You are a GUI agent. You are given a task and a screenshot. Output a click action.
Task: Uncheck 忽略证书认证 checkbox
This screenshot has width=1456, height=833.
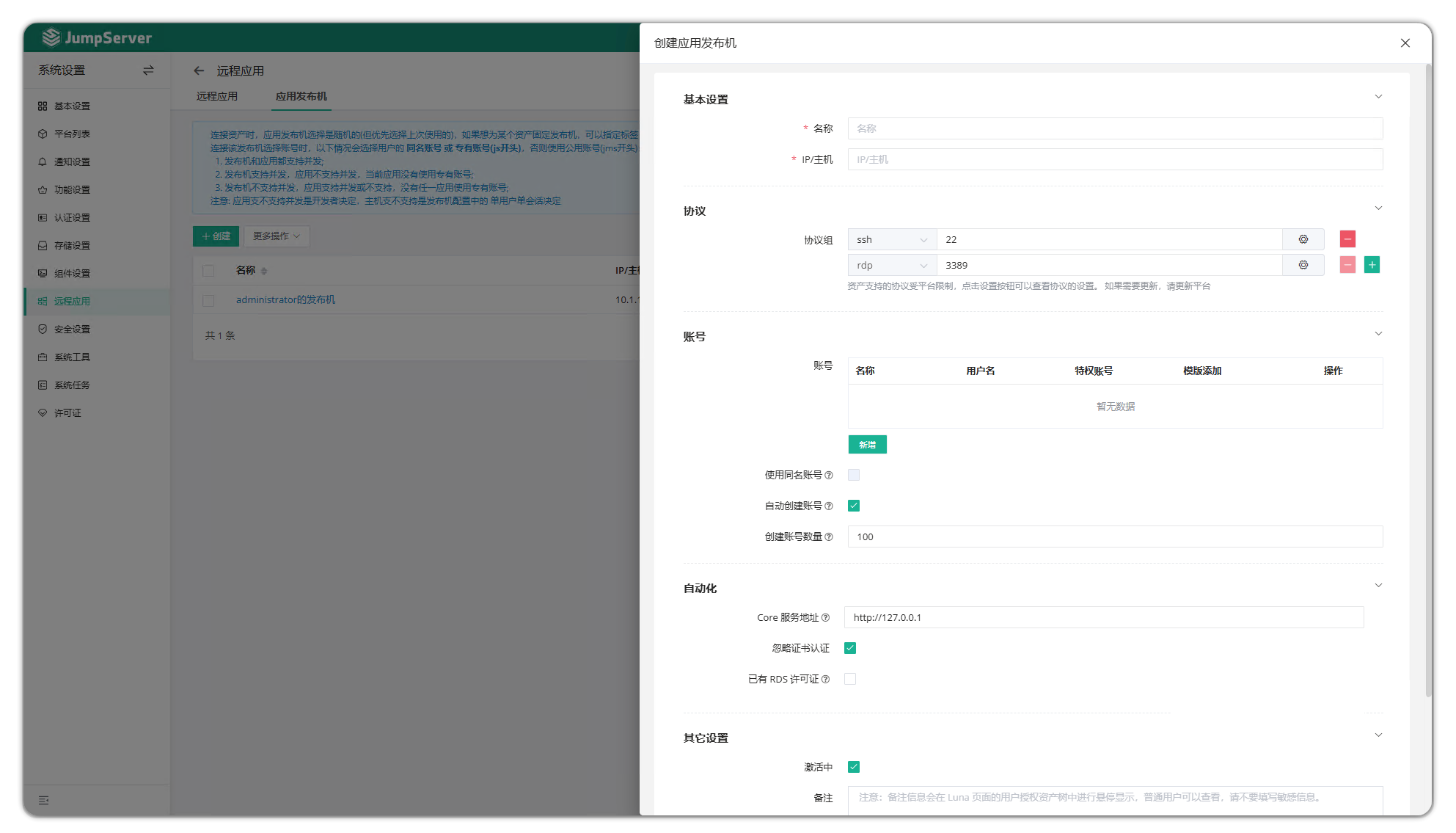click(x=850, y=648)
